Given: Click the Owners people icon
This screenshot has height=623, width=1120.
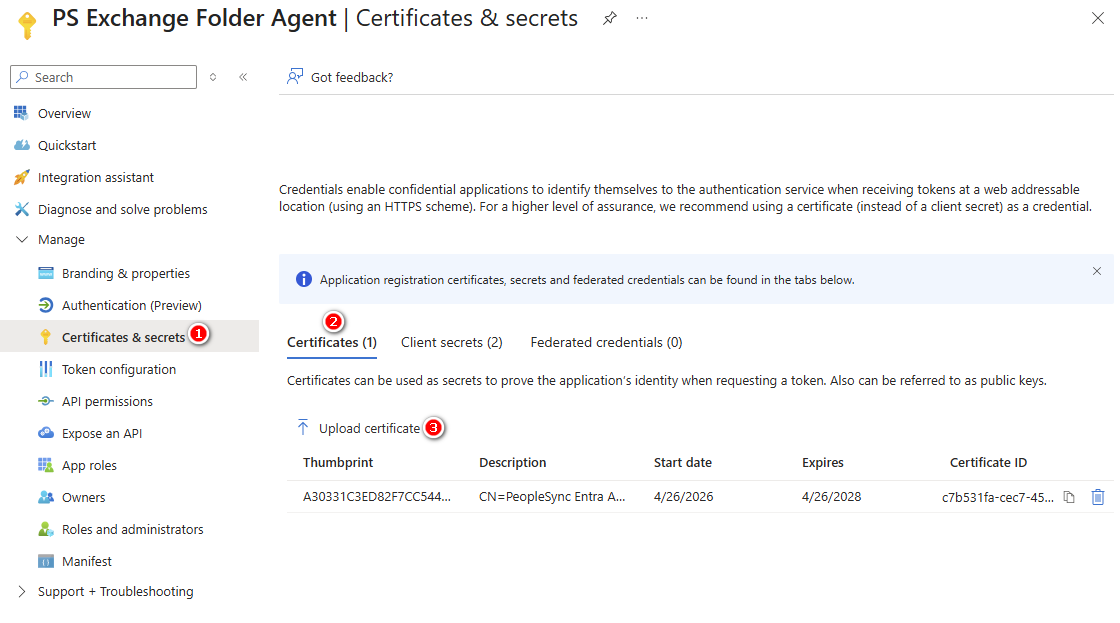Looking at the screenshot, I should (46, 497).
